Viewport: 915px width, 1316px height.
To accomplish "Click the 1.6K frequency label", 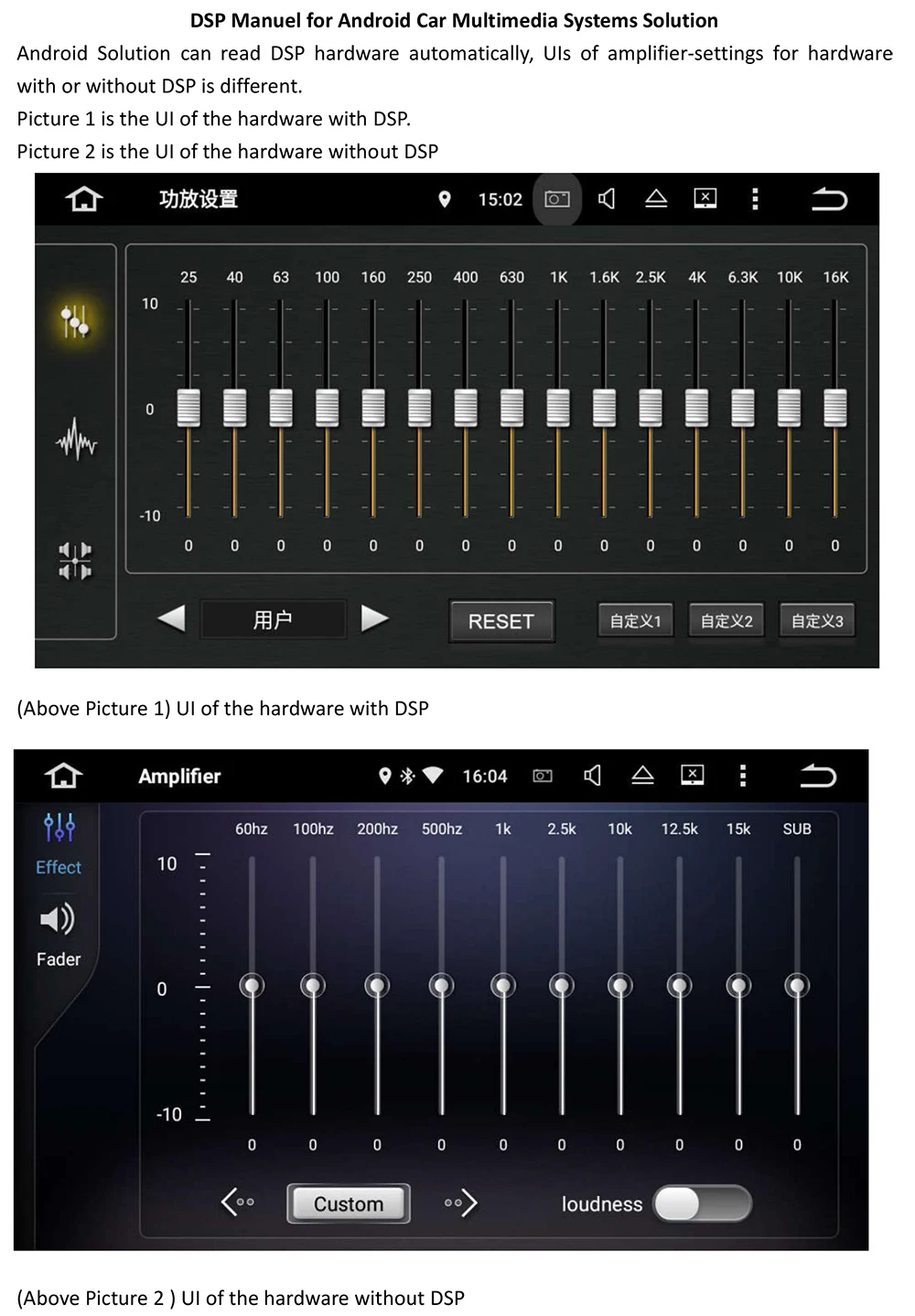I will point(604,277).
